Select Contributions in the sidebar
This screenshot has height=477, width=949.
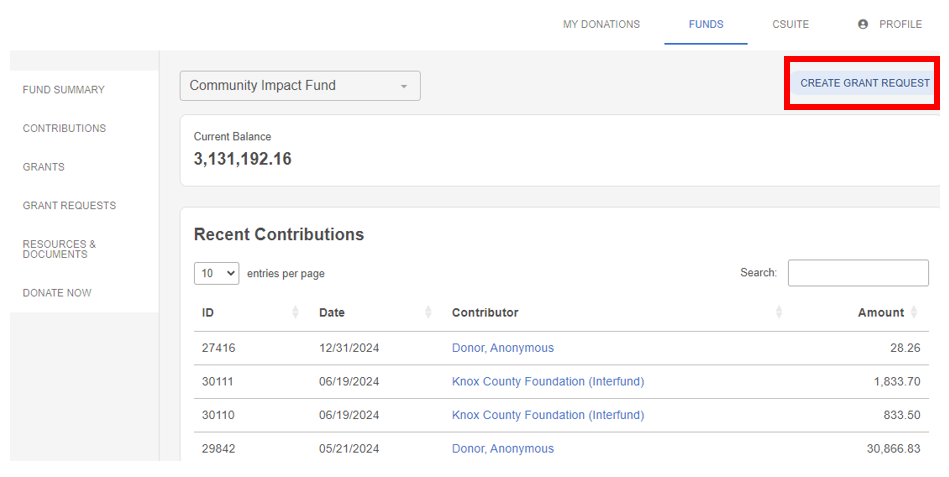[64, 128]
